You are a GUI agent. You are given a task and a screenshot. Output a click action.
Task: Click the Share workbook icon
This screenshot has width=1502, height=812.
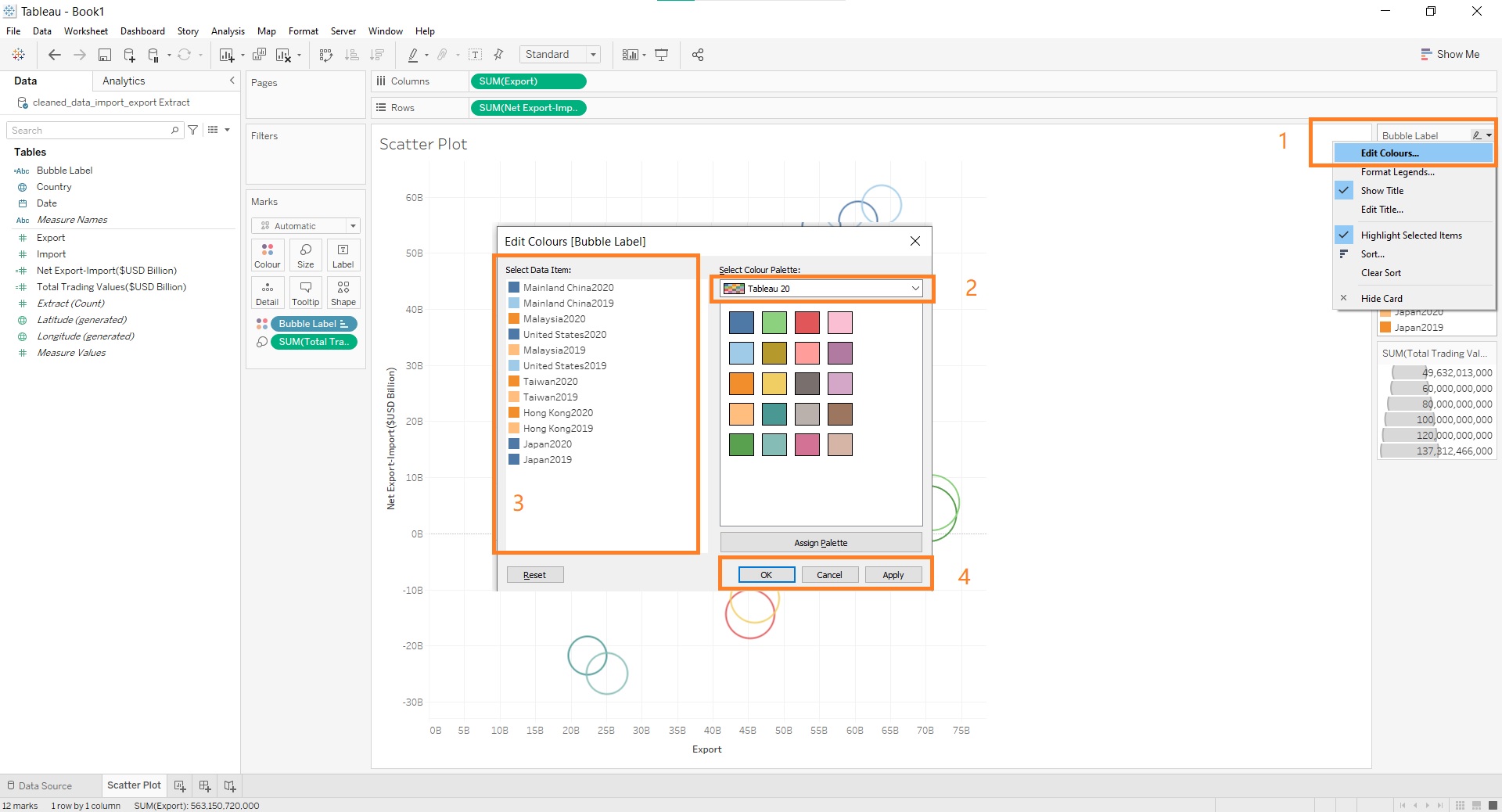click(x=698, y=55)
